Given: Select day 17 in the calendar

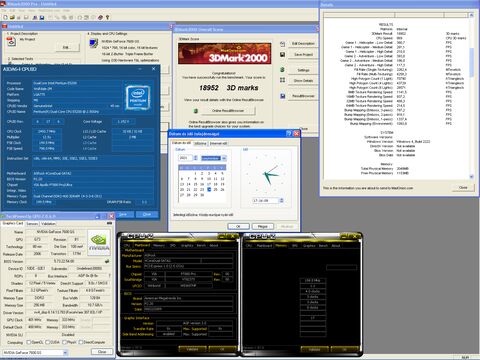Looking at the screenshot, I should [x=209, y=184].
